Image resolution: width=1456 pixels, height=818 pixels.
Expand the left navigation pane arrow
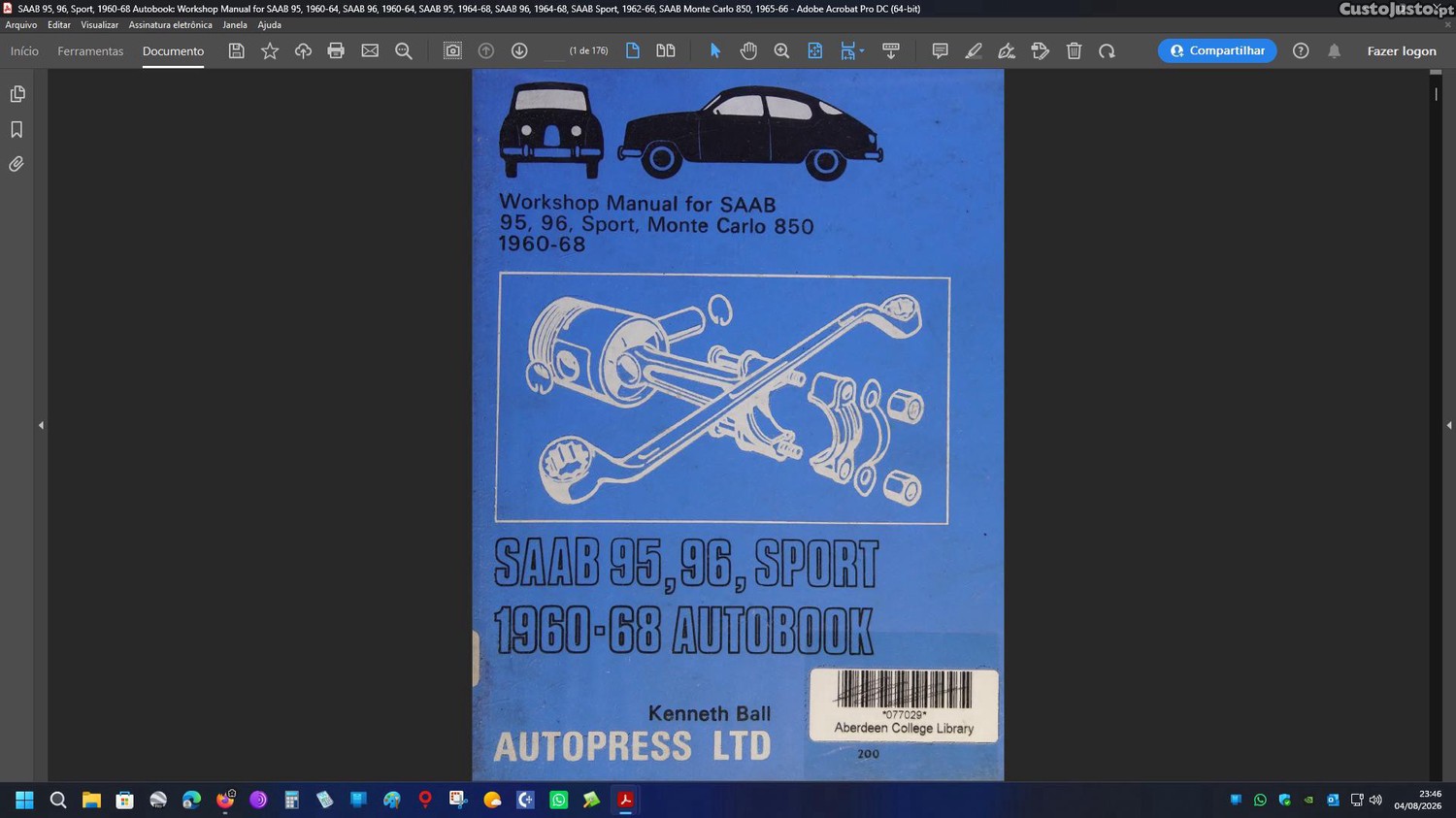pos(41,425)
